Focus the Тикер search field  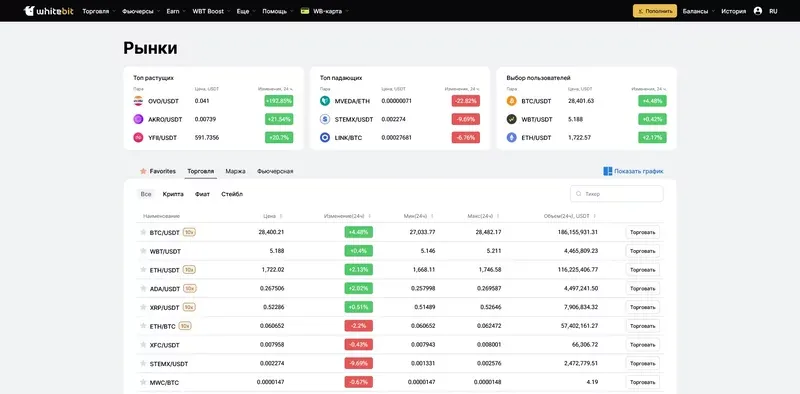coord(616,194)
